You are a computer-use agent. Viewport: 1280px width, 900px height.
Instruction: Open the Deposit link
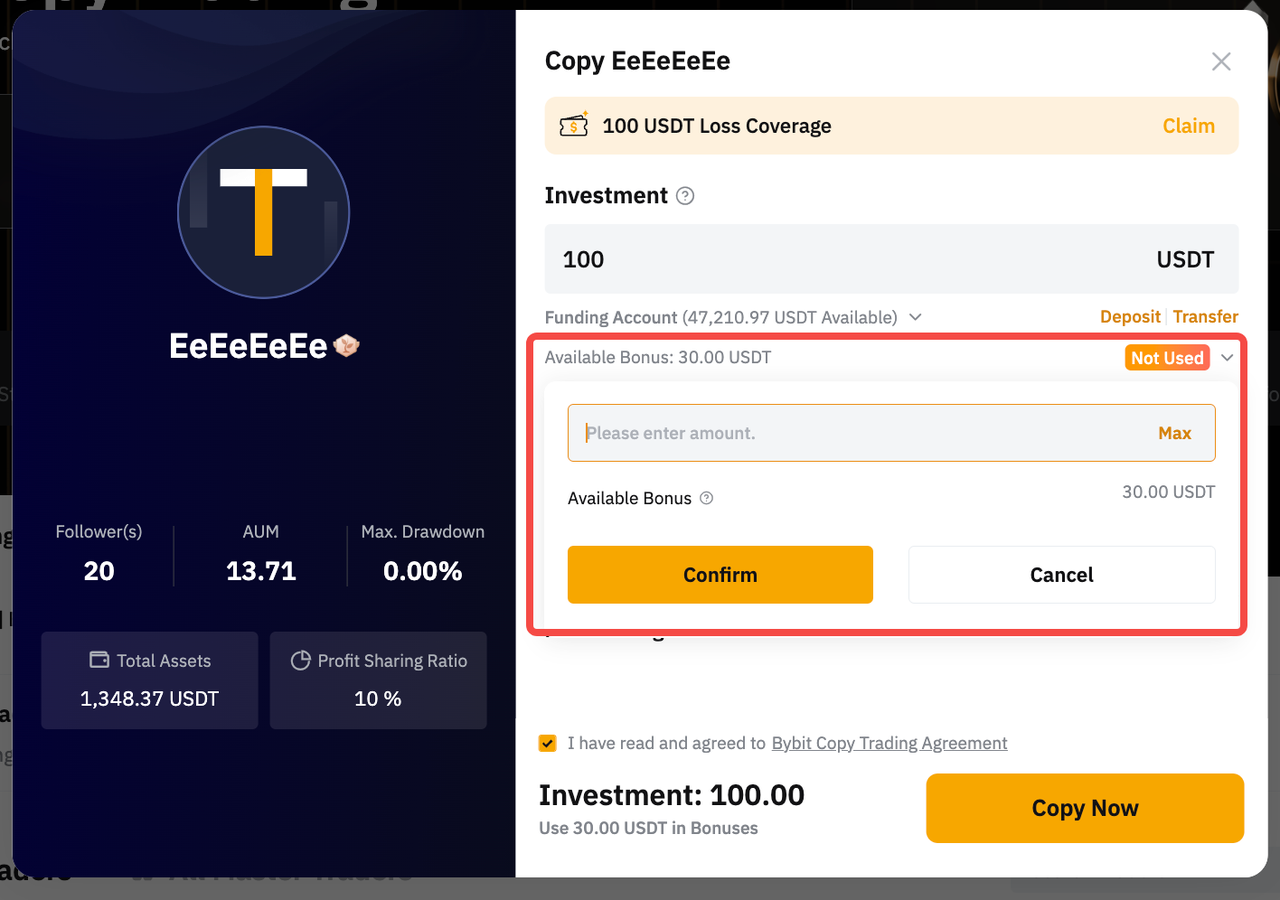pos(1130,317)
